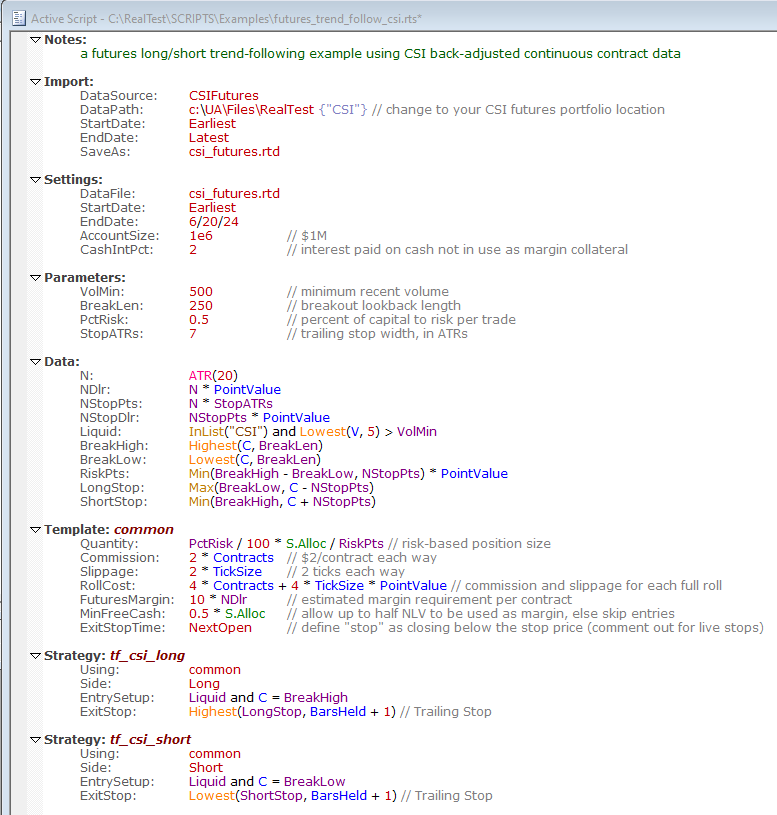Click the tf_csi_short strategy name
The image size is (777, 815).
coord(150,740)
